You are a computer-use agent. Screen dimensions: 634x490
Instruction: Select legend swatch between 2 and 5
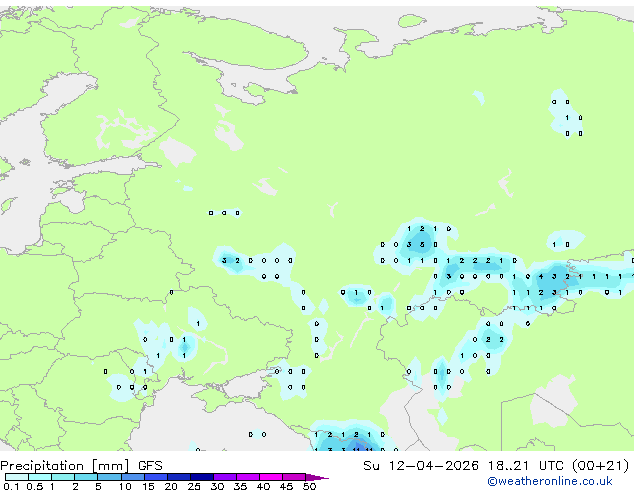pyautogui.click(x=86, y=477)
